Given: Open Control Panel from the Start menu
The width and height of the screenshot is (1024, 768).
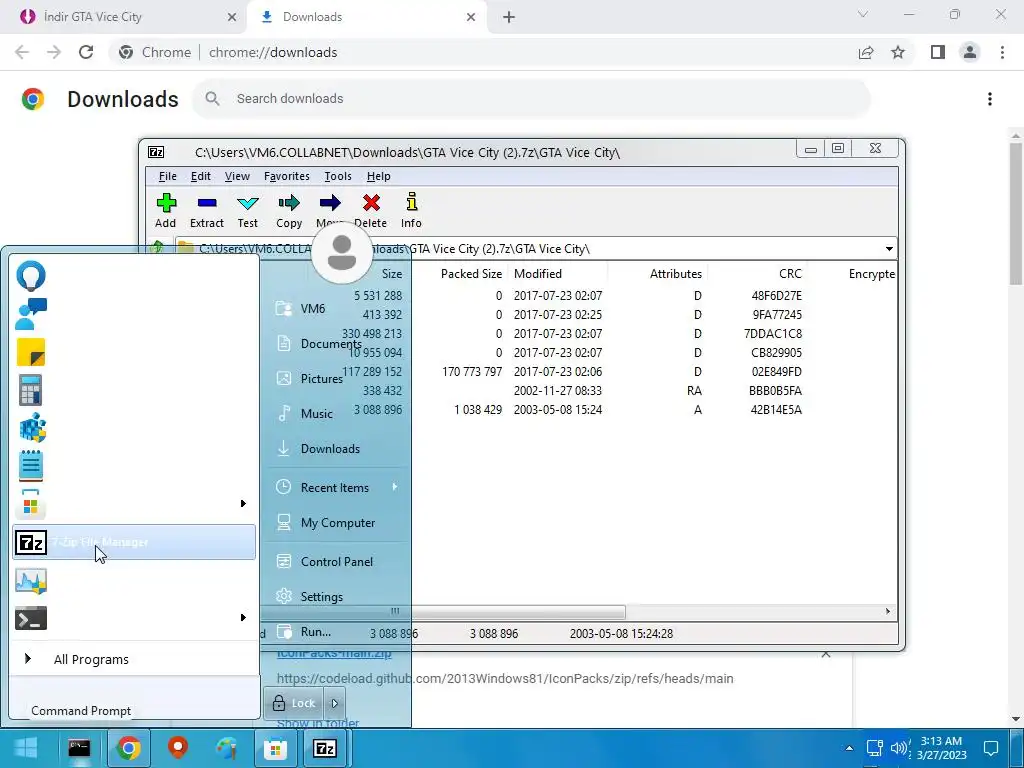Looking at the screenshot, I should tap(336, 562).
